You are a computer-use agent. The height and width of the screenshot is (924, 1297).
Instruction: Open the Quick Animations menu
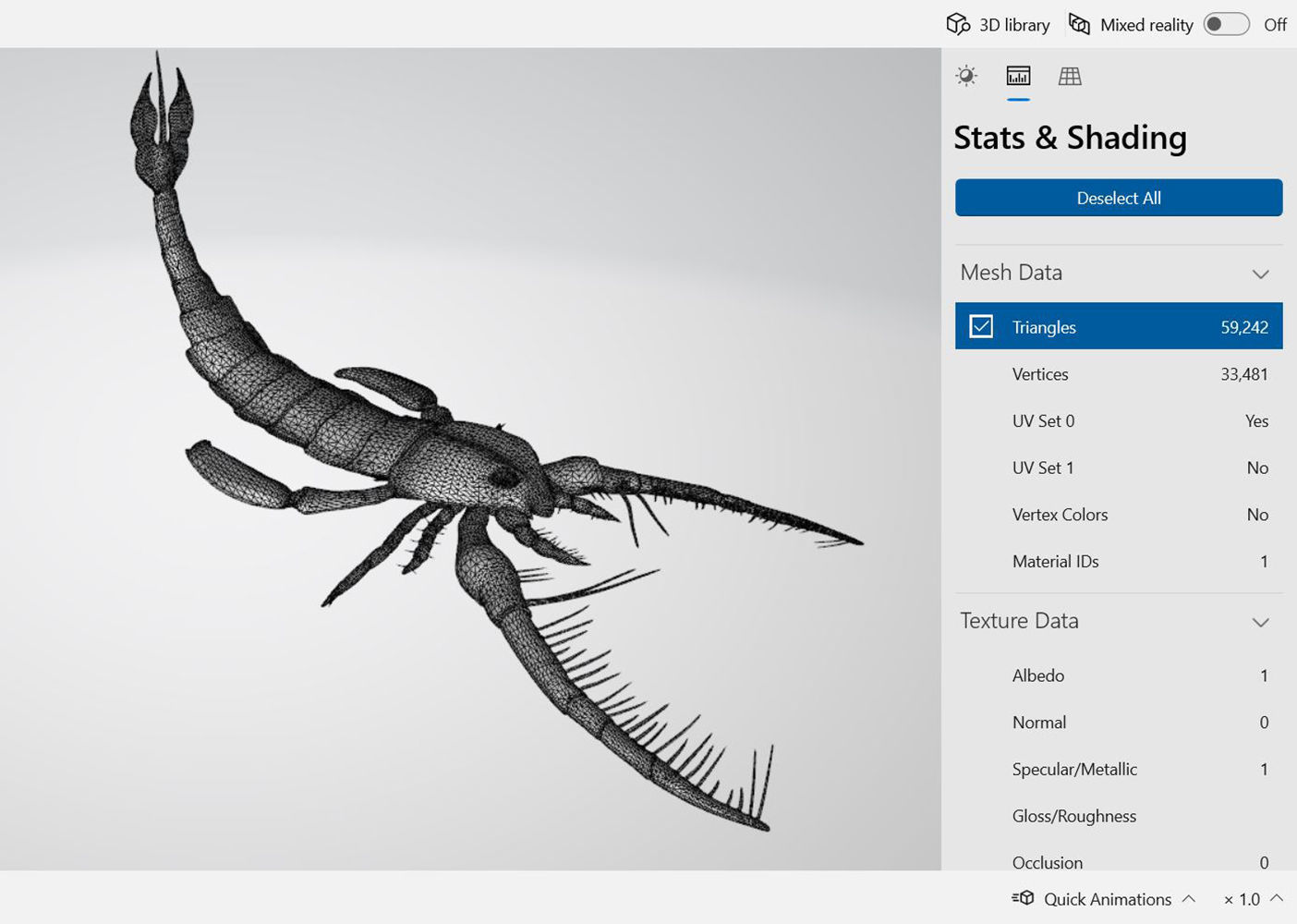point(1104,899)
